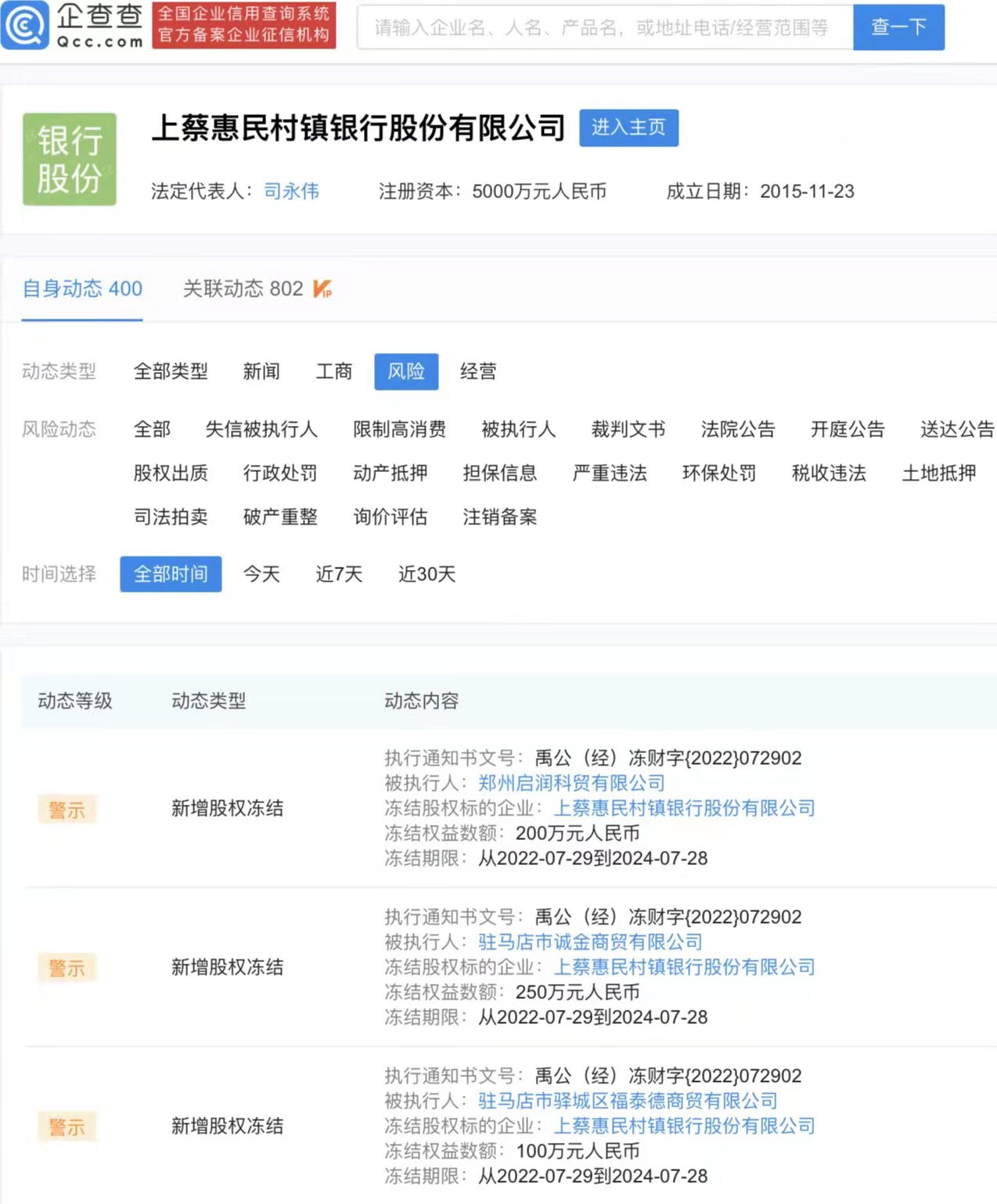The height and width of the screenshot is (1204, 997).
Task: Filter by 股权出质
Action: click(171, 473)
